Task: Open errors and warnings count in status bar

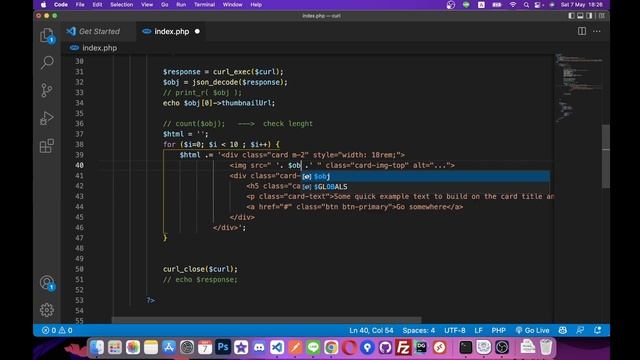Action: click(57, 330)
